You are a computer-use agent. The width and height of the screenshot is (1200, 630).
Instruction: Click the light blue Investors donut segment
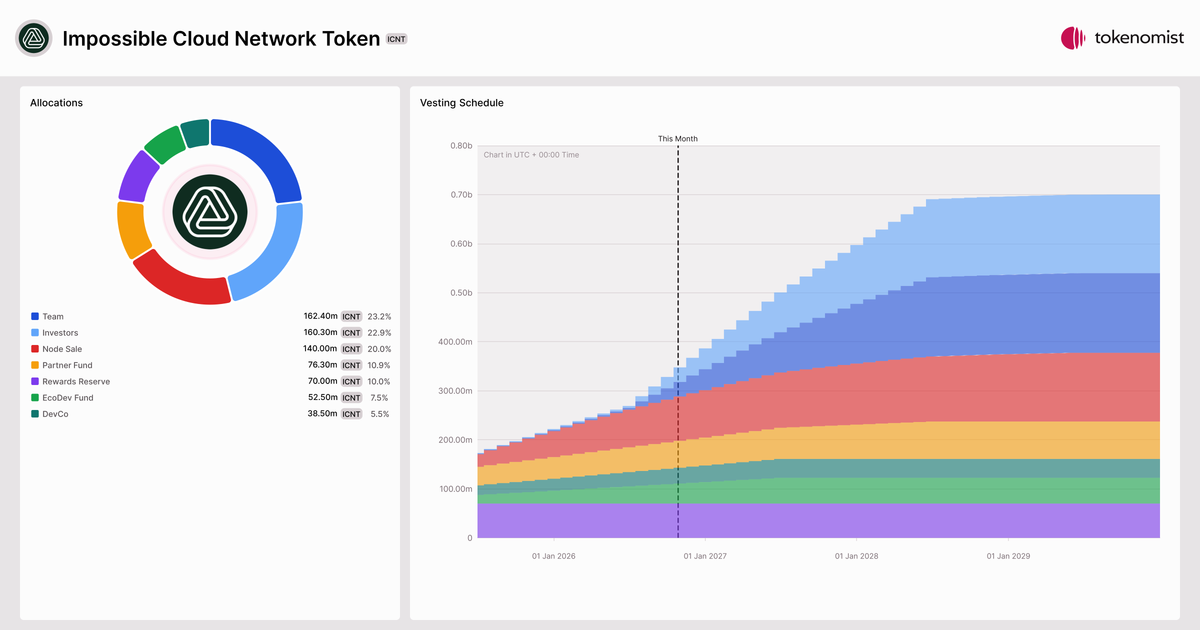point(273,253)
